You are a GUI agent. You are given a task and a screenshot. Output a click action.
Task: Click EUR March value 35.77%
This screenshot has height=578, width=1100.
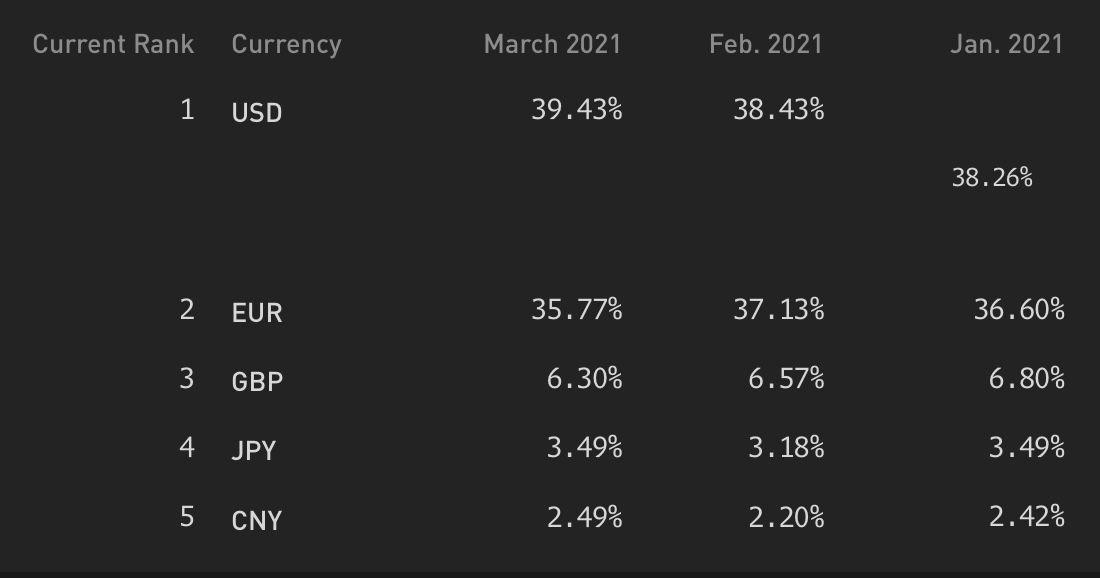(577, 309)
